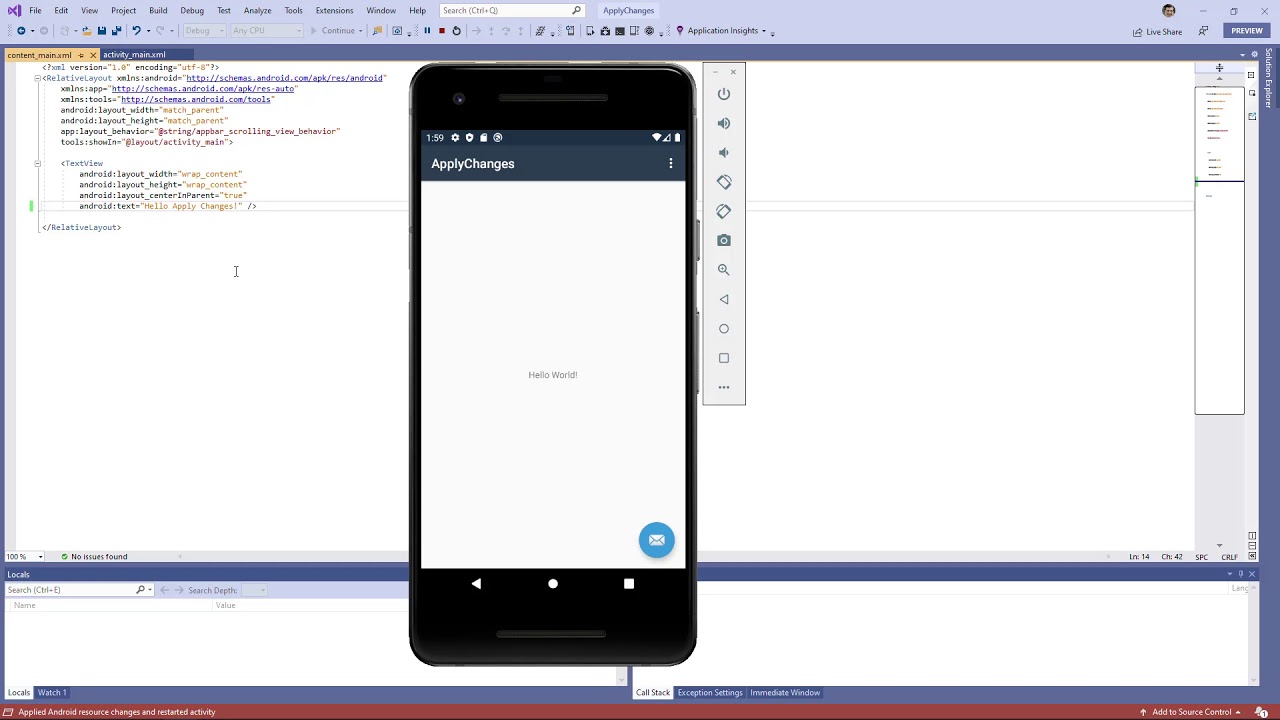Open Exception Settings tab

pos(710,693)
